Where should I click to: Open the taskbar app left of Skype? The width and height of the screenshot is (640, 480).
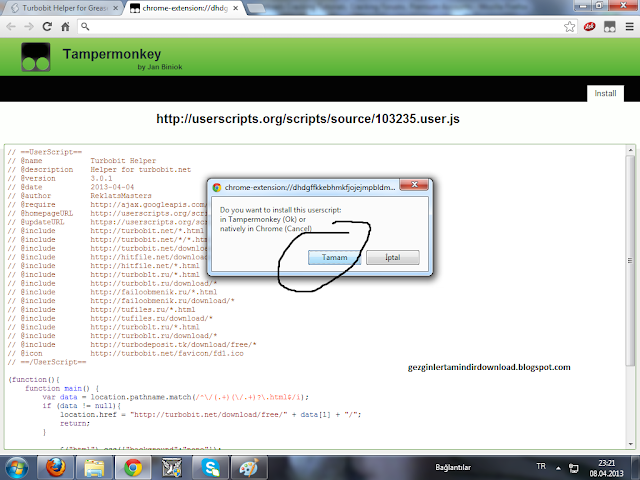[172, 468]
